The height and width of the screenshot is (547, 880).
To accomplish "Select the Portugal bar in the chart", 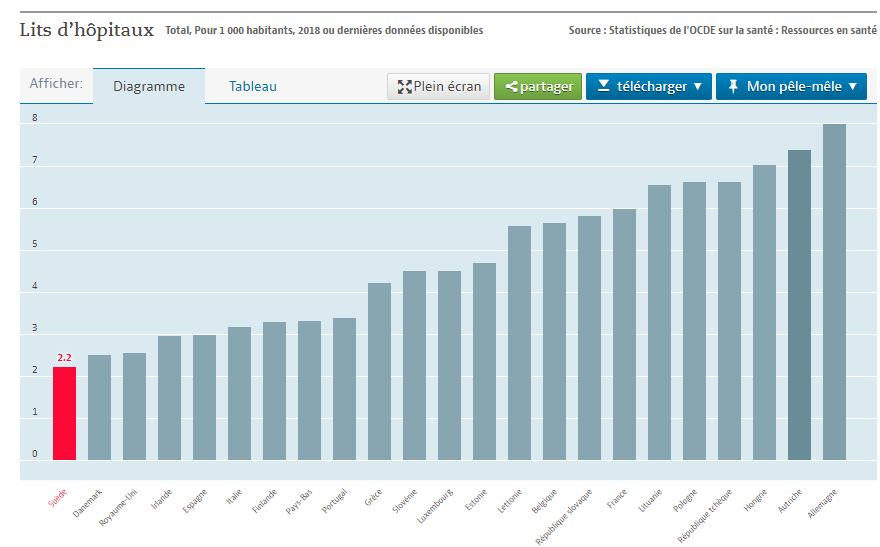I will (x=344, y=389).
